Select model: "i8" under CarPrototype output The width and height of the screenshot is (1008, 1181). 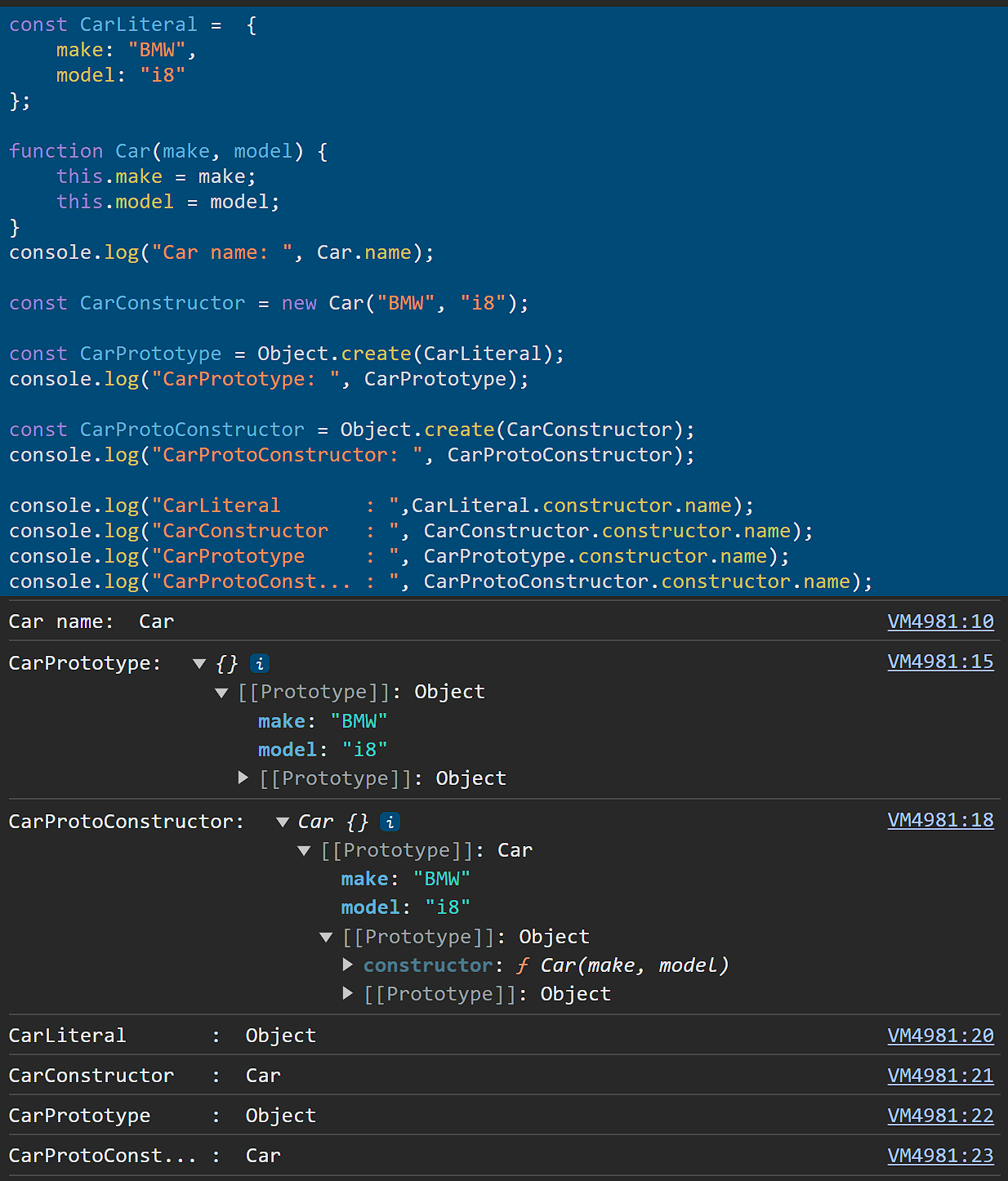coord(323,750)
